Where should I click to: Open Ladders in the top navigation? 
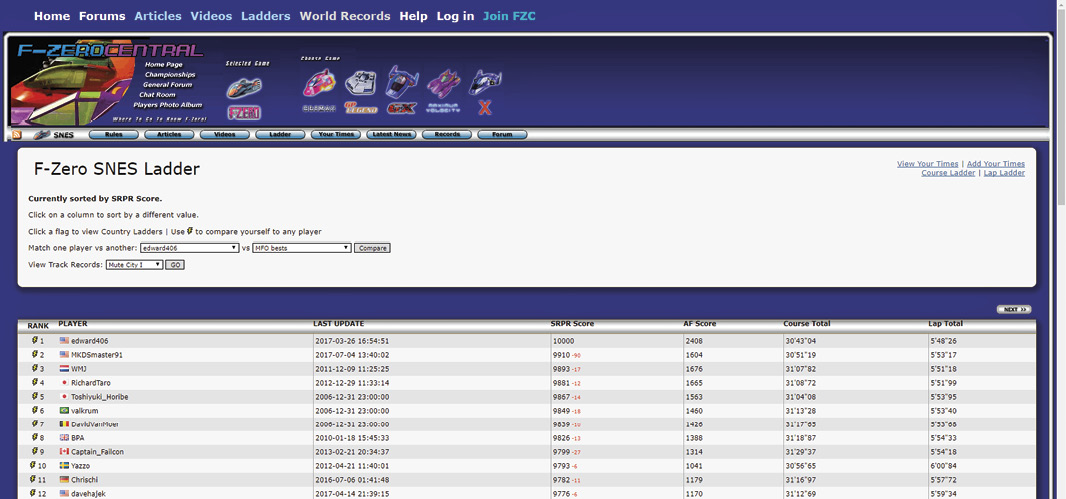click(x=266, y=16)
